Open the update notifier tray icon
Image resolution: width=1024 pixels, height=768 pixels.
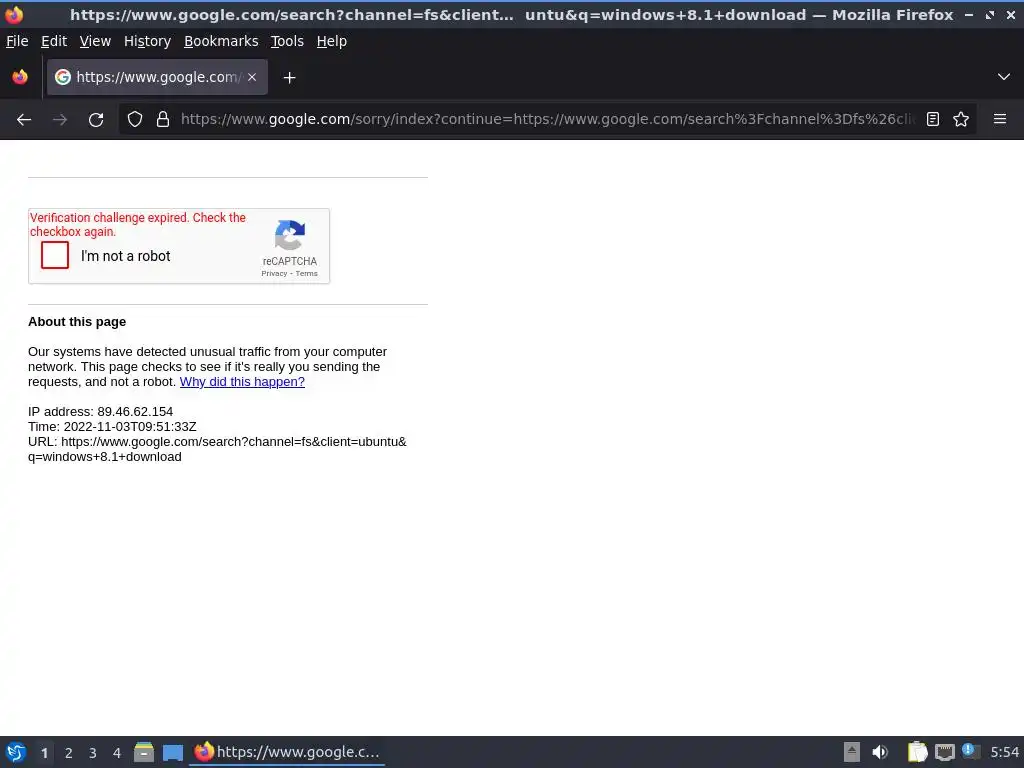pyautogui.click(x=971, y=752)
